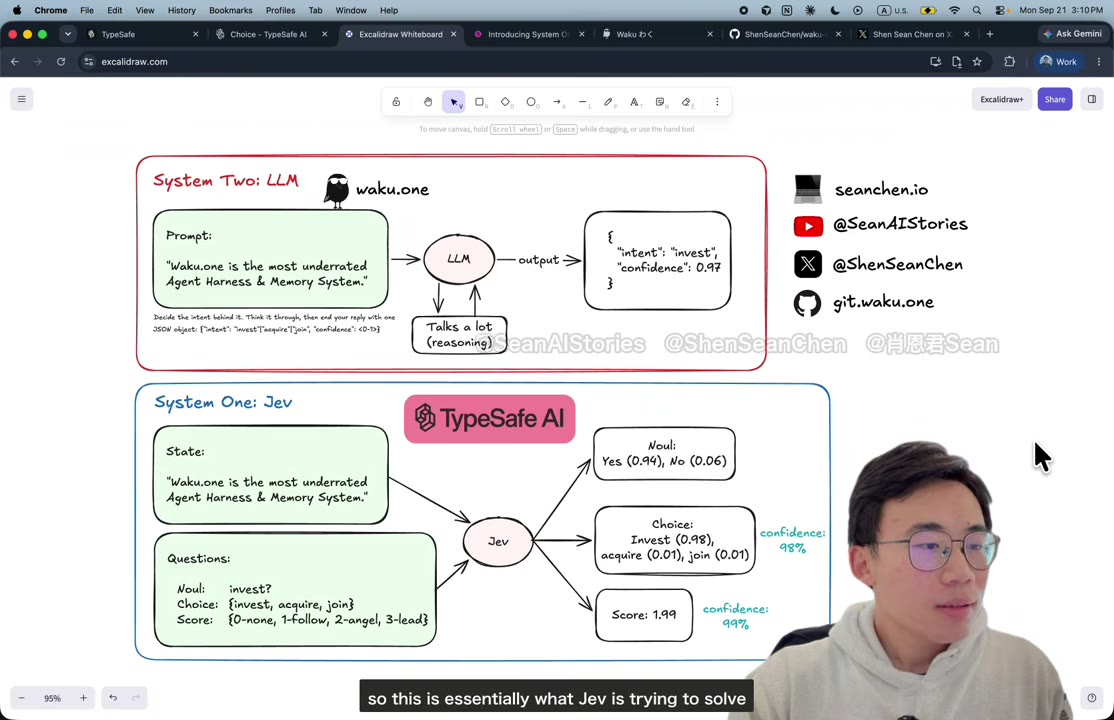This screenshot has width=1114, height=720.
Task: Select the GitHub logo on canvas
Action: [x=807, y=303]
